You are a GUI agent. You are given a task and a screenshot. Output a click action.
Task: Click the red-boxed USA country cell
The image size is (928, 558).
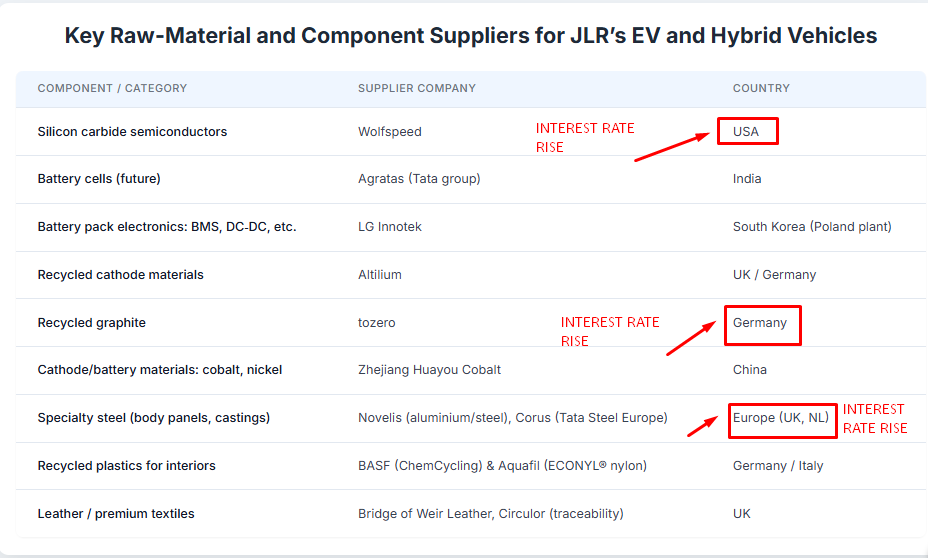click(747, 131)
